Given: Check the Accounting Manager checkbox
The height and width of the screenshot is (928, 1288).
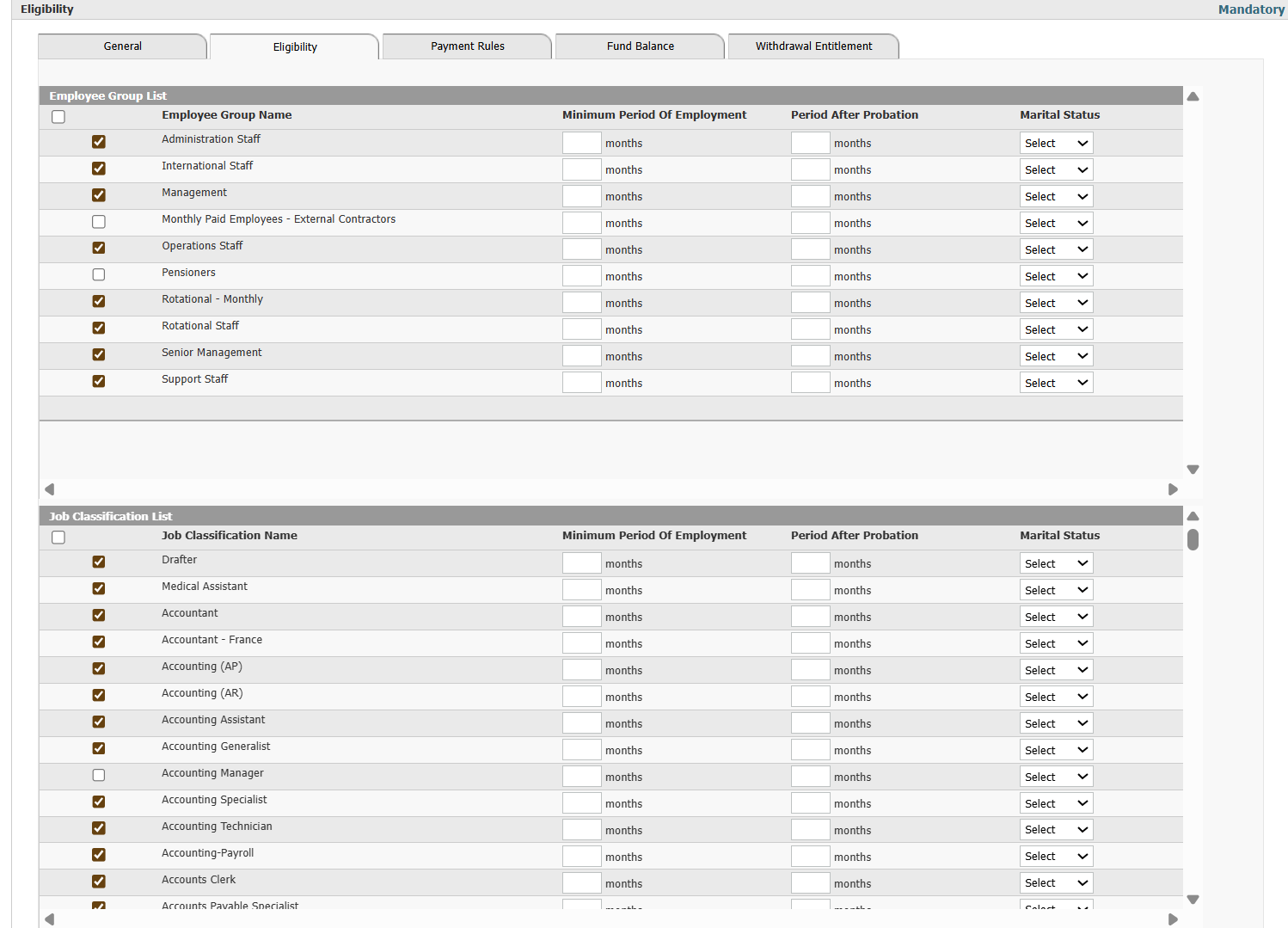Looking at the screenshot, I should pyautogui.click(x=99, y=776).
